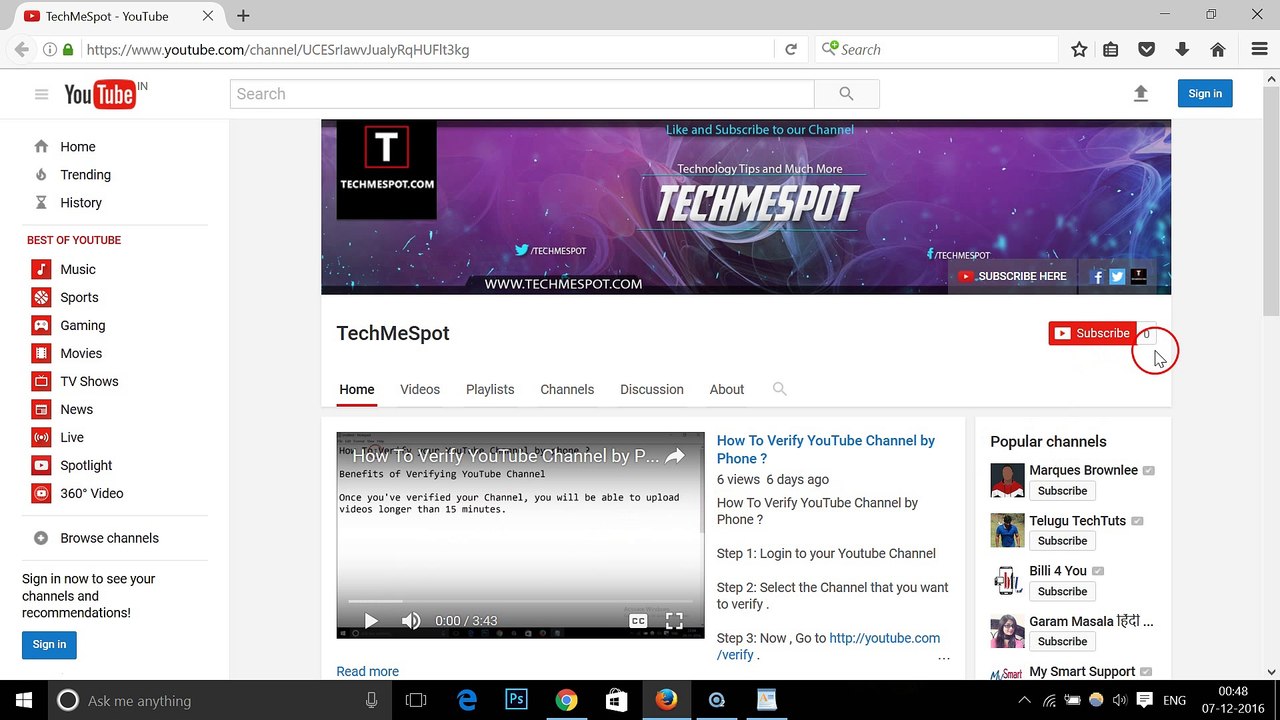Enter fullscreen on the video player

(x=675, y=621)
